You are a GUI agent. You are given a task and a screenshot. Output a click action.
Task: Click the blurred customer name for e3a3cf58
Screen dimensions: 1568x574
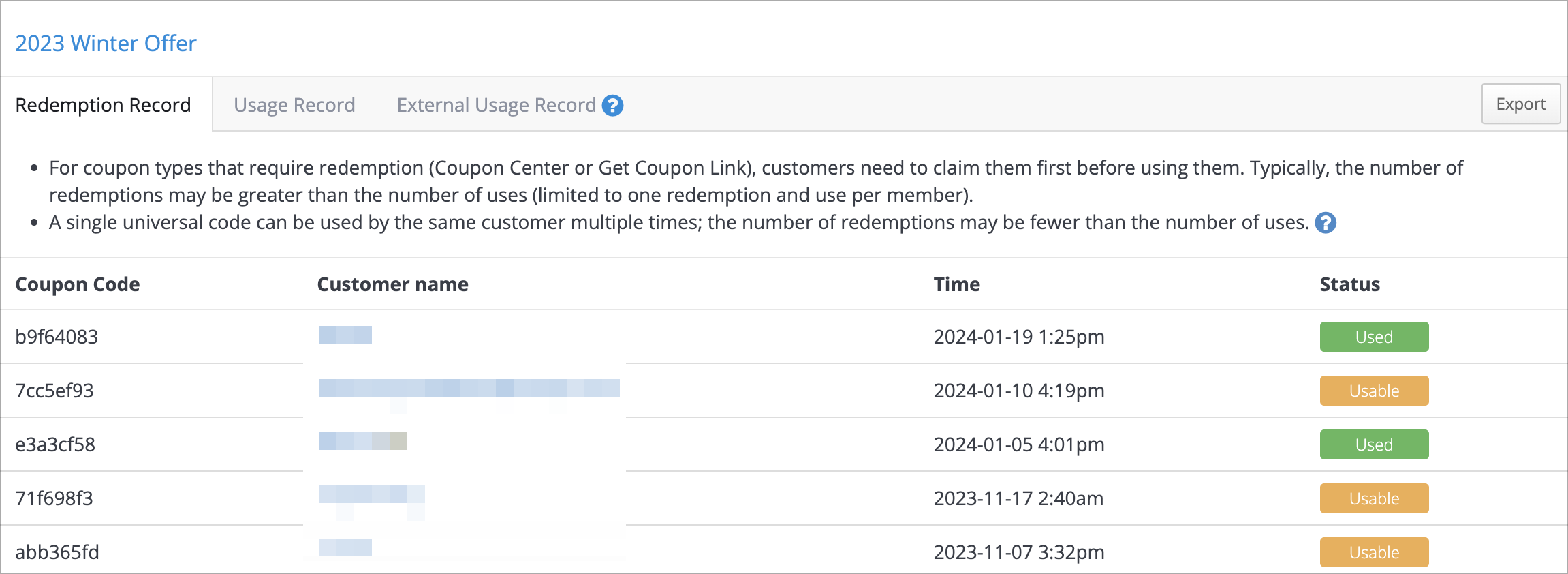click(x=363, y=441)
